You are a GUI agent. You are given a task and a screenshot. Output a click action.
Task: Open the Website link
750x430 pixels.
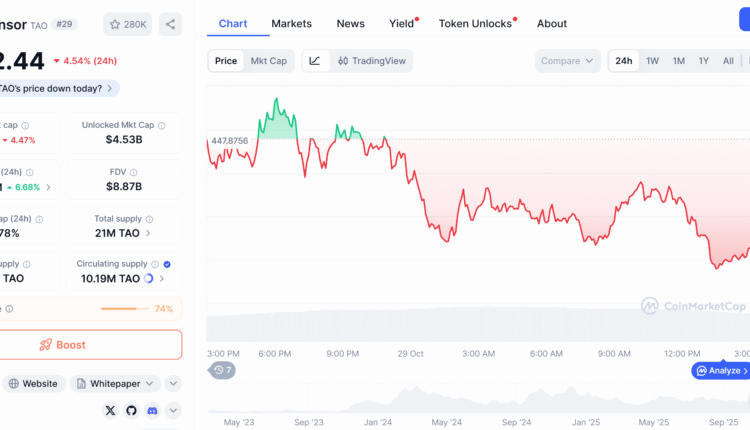[x=33, y=383]
